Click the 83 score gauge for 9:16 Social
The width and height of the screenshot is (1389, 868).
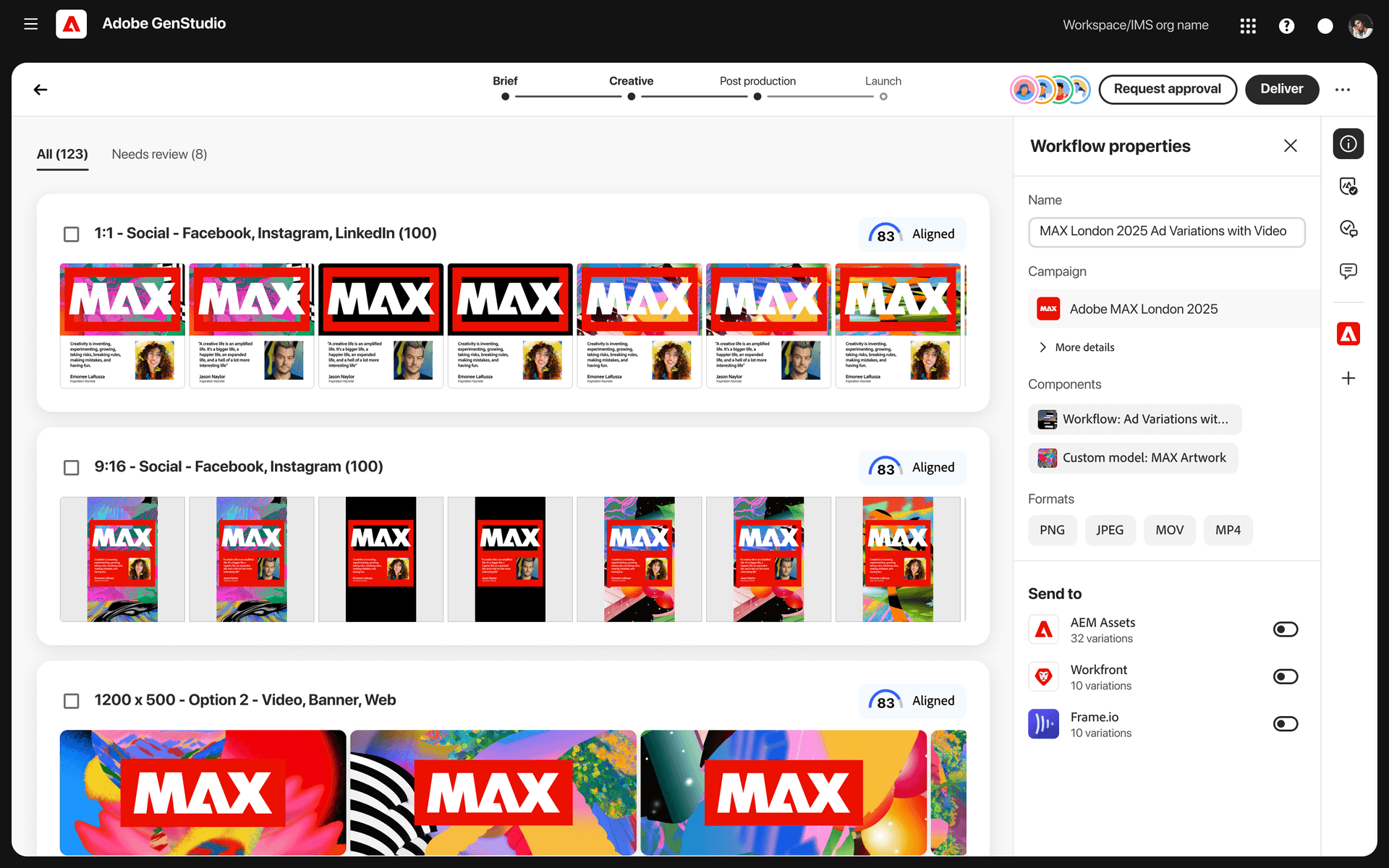coord(885,468)
